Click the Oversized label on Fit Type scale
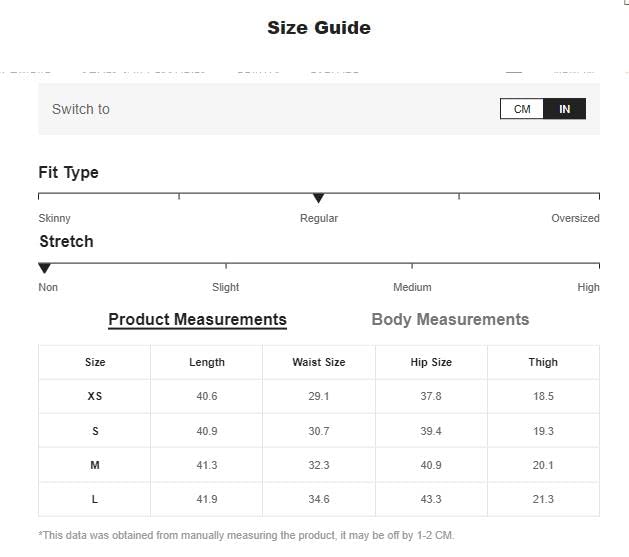 (x=575, y=218)
